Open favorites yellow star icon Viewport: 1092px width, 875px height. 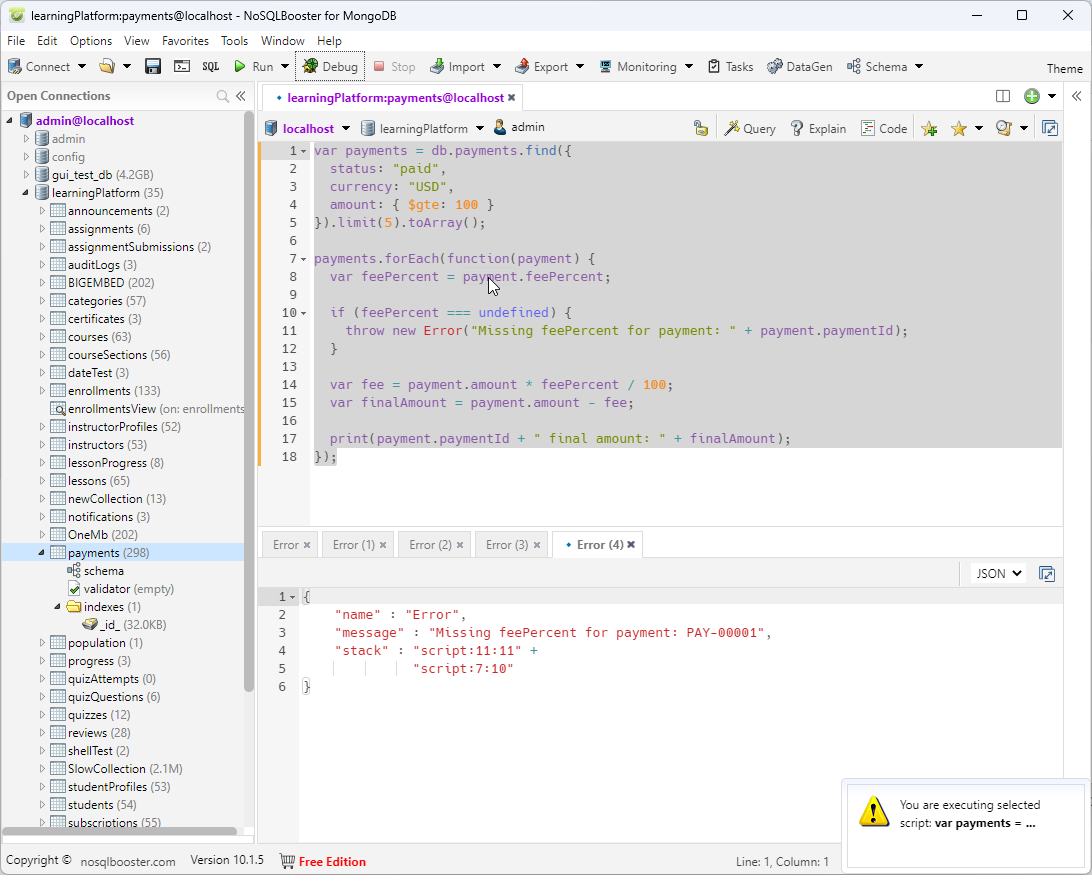coord(959,128)
